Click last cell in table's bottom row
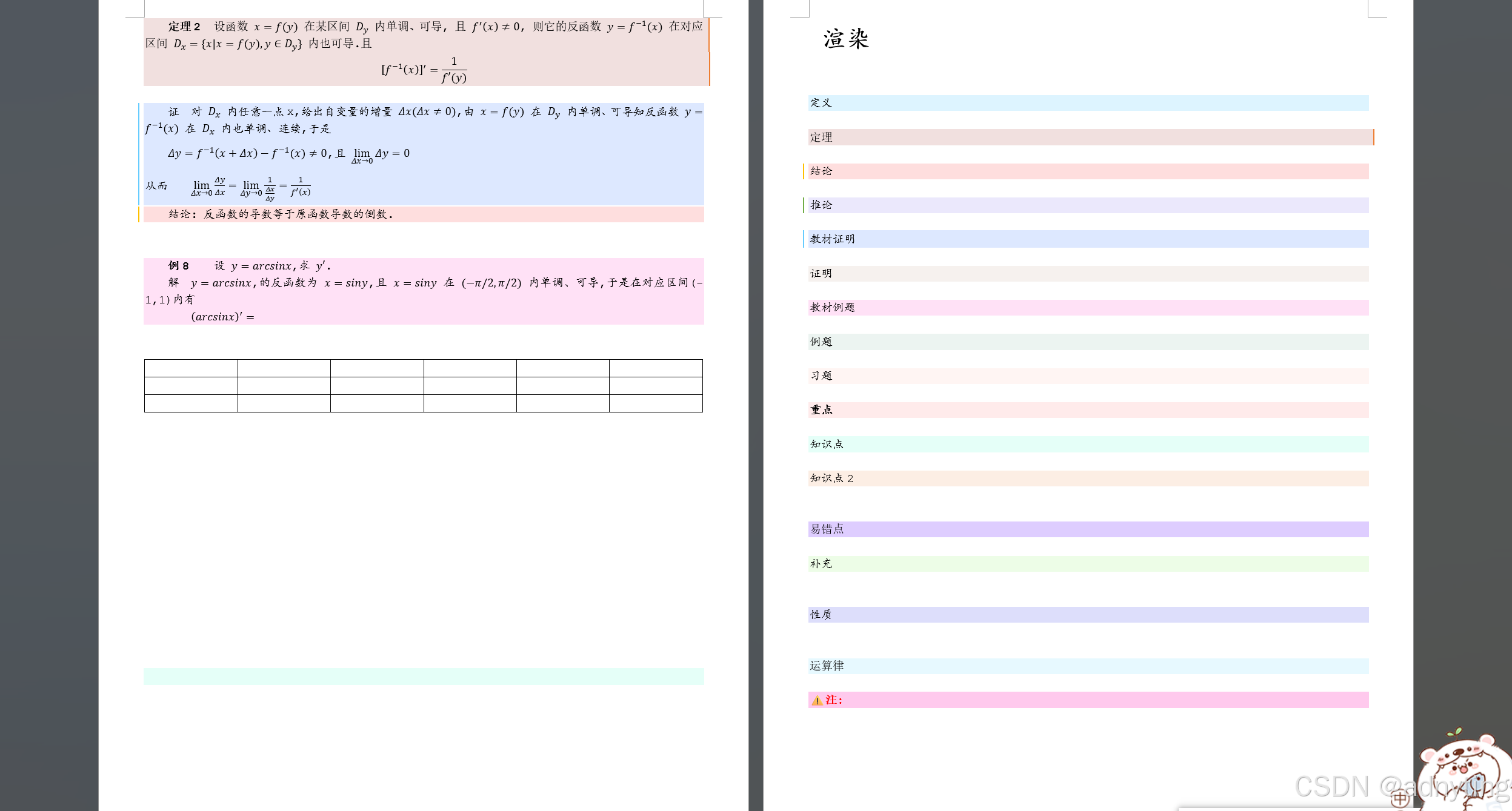The width and height of the screenshot is (1512, 811). (x=656, y=403)
